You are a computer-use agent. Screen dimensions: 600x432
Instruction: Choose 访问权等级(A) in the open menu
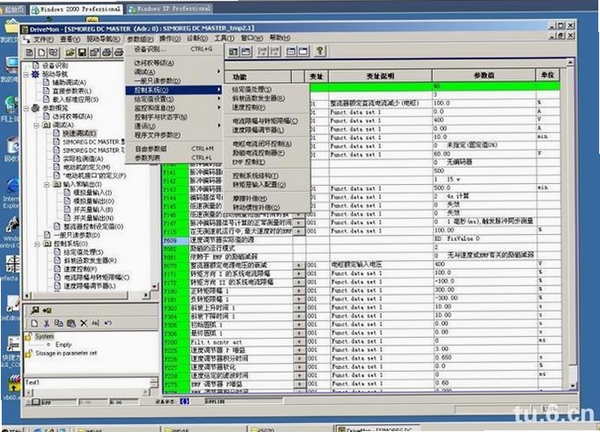point(173,63)
